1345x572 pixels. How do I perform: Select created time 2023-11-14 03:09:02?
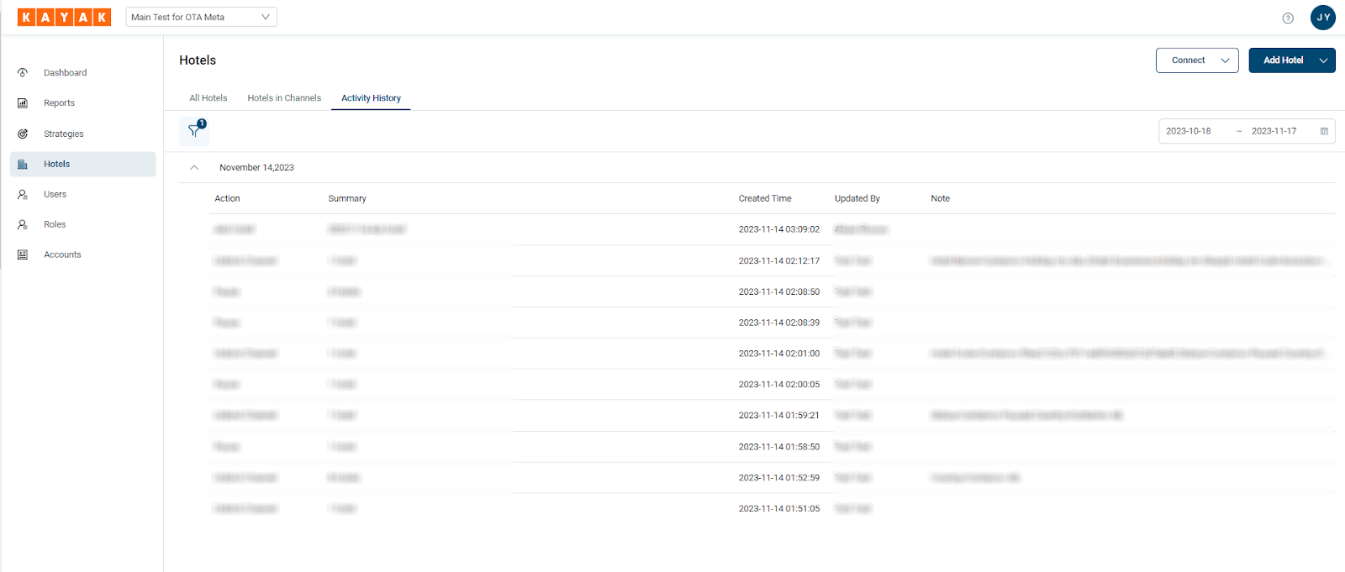[x=779, y=229]
